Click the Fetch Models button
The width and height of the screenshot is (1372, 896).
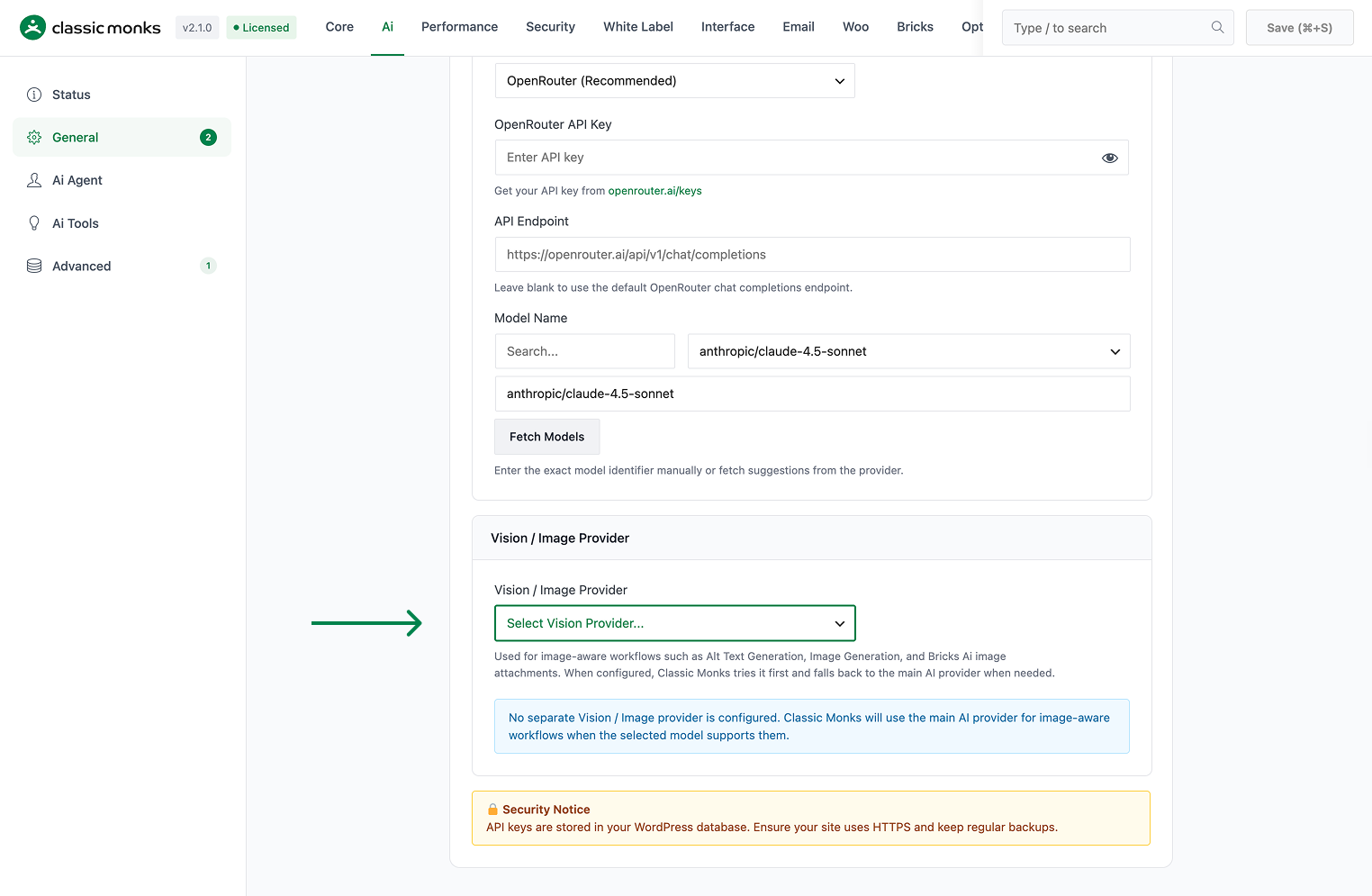pyautogui.click(x=546, y=437)
